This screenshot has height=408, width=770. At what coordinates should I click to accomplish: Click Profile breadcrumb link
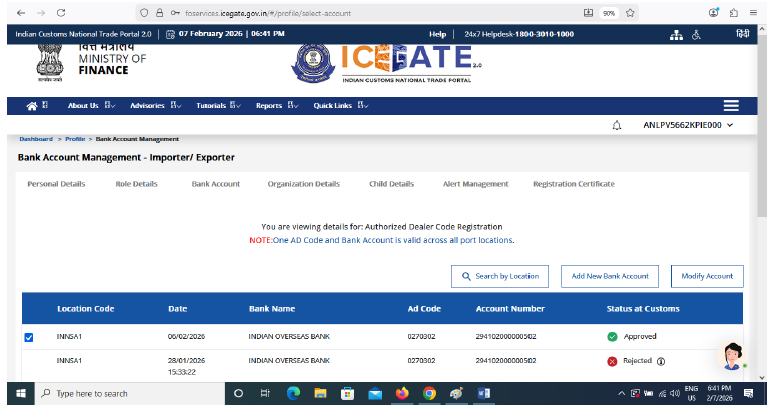tap(75, 139)
